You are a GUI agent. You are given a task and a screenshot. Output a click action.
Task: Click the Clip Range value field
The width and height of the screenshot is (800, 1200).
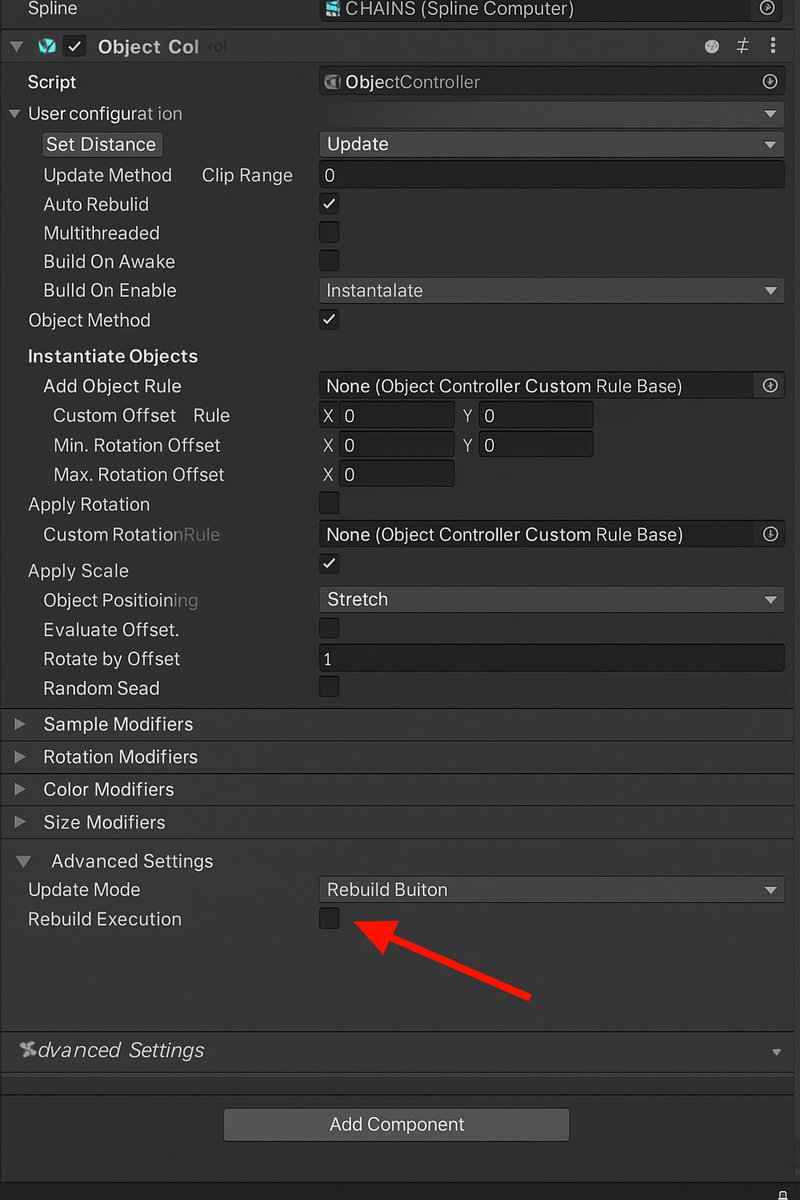click(x=552, y=175)
